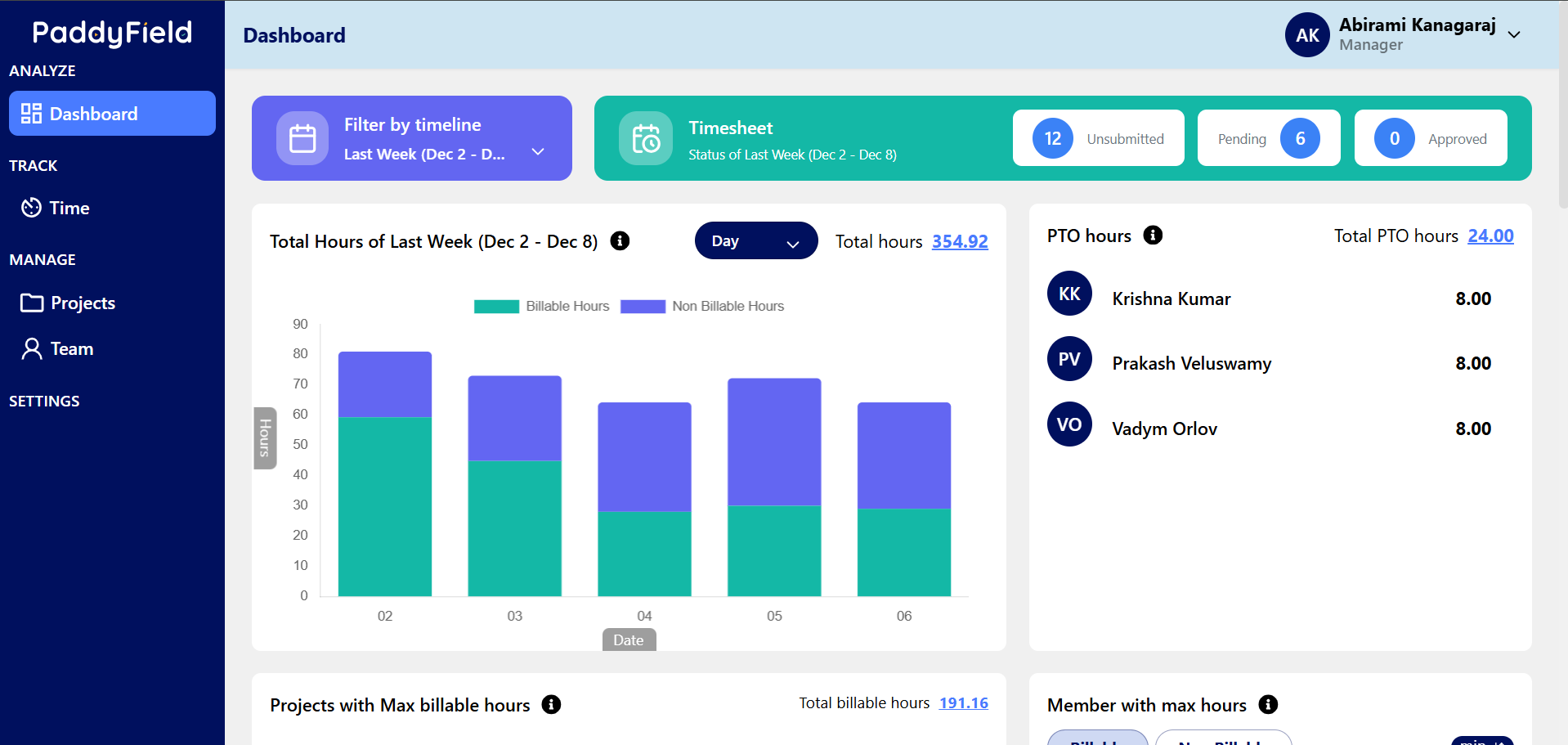
Task: Click the 12 Unsubmitted timesheets card
Action: [x=1099, y=138]
